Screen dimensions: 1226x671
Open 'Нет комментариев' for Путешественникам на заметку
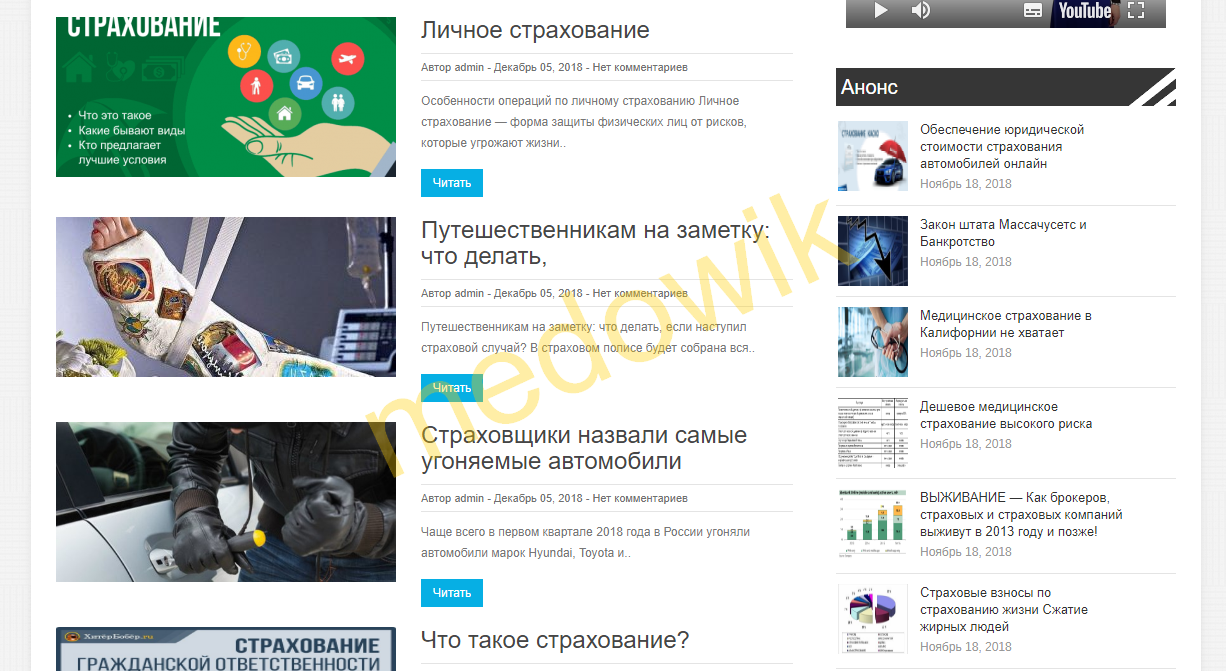point(640,293)
